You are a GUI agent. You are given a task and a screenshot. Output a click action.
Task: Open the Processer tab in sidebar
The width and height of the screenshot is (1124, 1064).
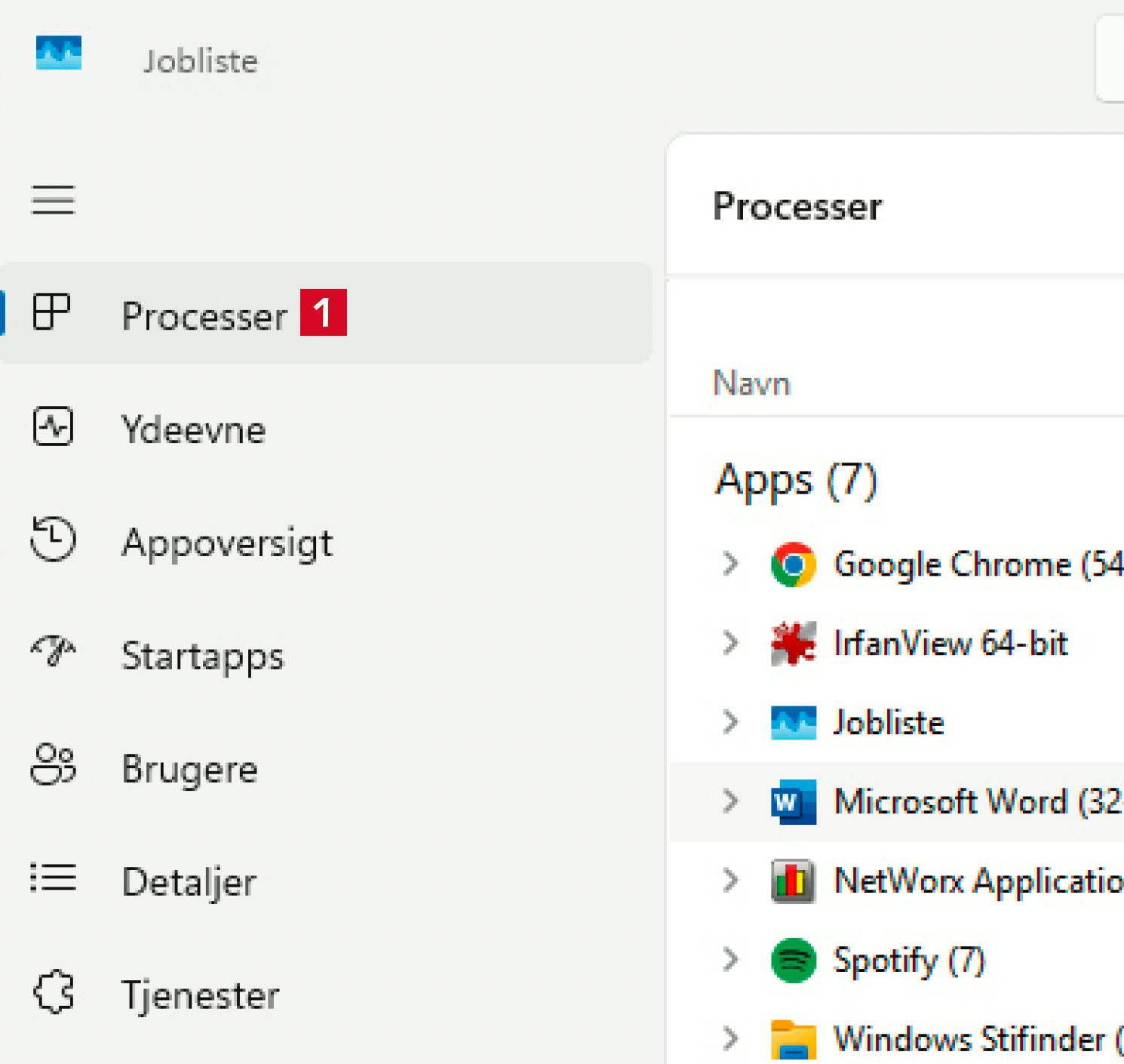pos(204,315)
